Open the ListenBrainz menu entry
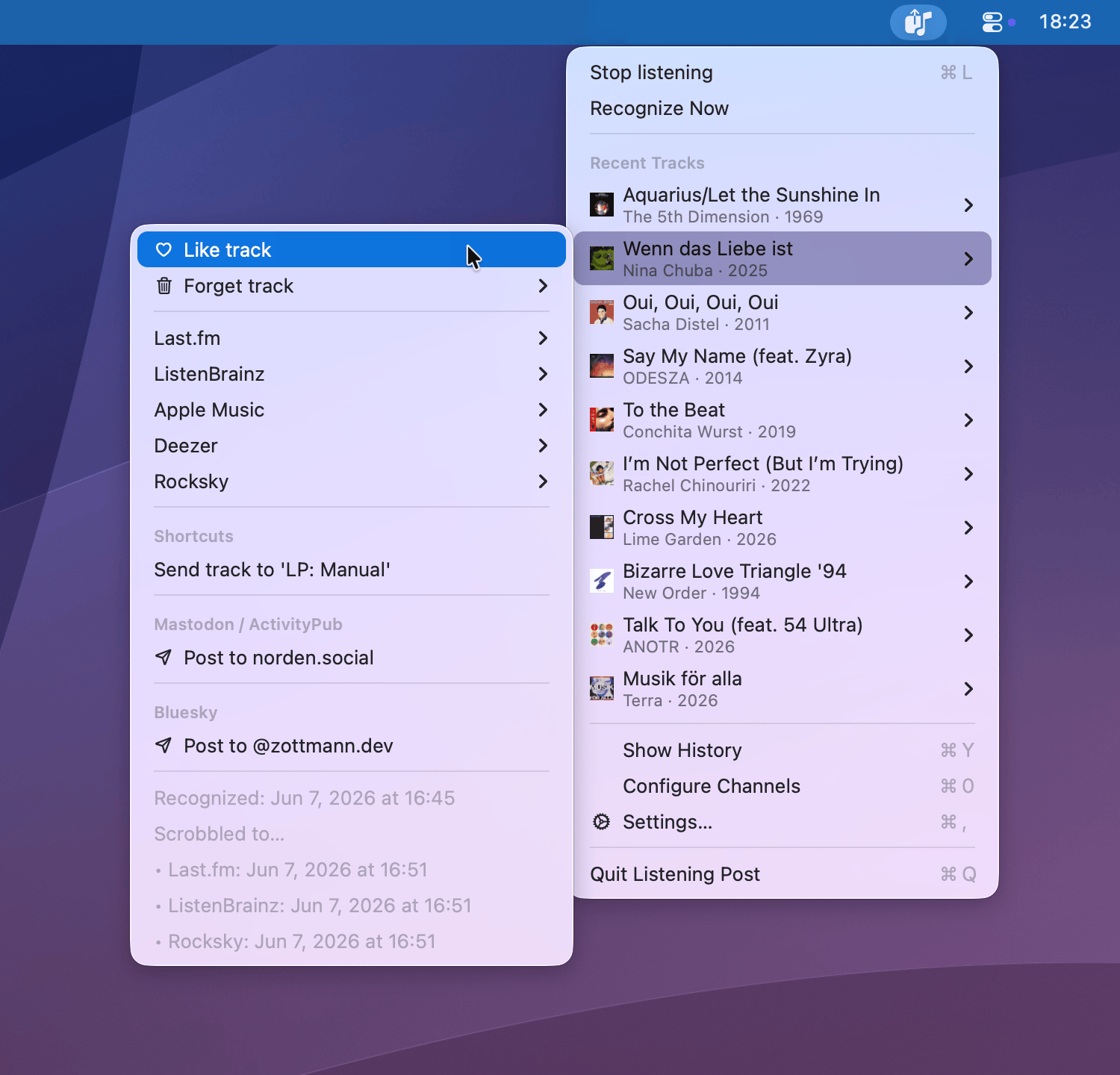This screenshot has height=1075, width=1120. coord(352,374)
